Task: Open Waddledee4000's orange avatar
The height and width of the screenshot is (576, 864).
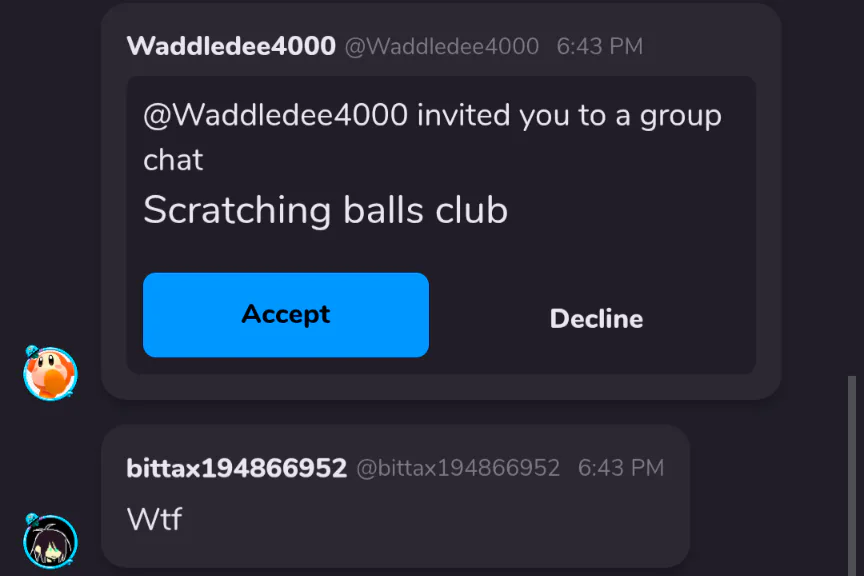Action: (x=50, y=374)
